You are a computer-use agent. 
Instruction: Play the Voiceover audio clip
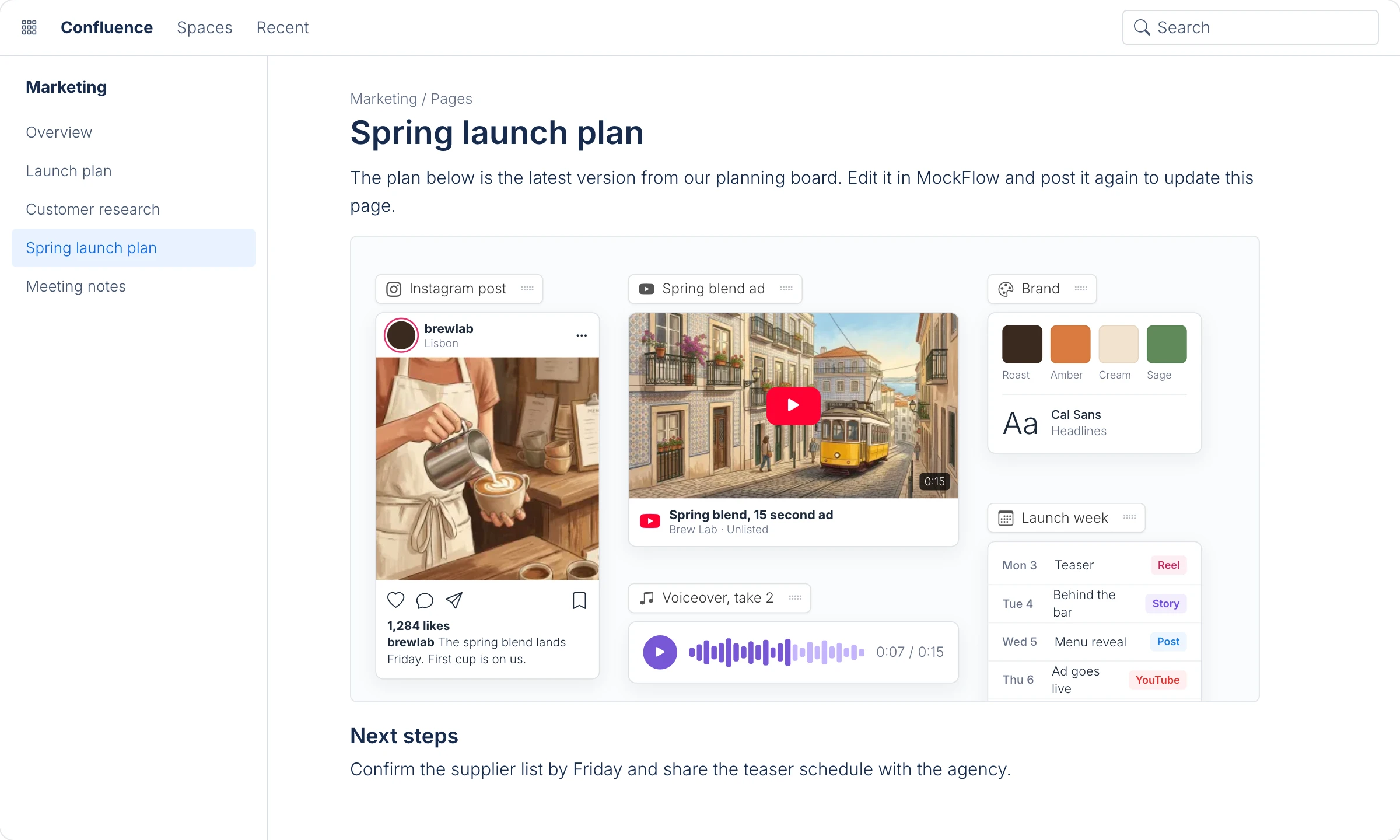[x=660, y=652]
